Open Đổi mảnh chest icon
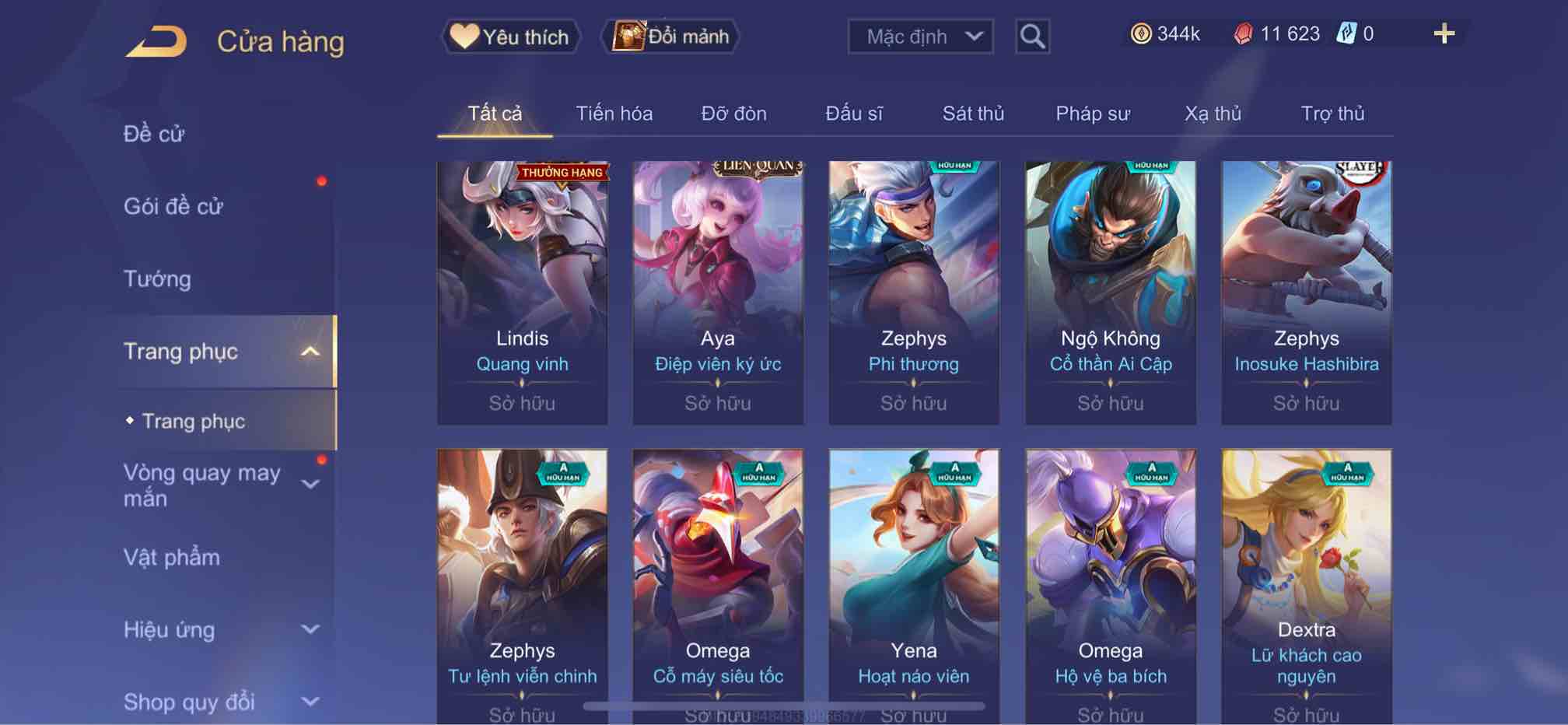 click(670, 37)
